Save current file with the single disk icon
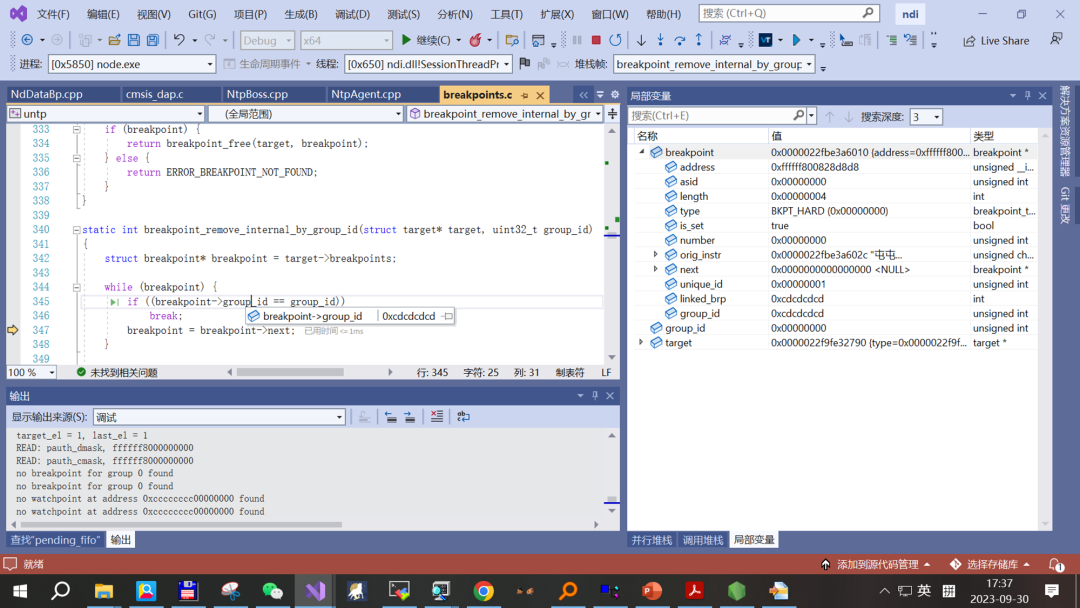 (x=134, y=41)
